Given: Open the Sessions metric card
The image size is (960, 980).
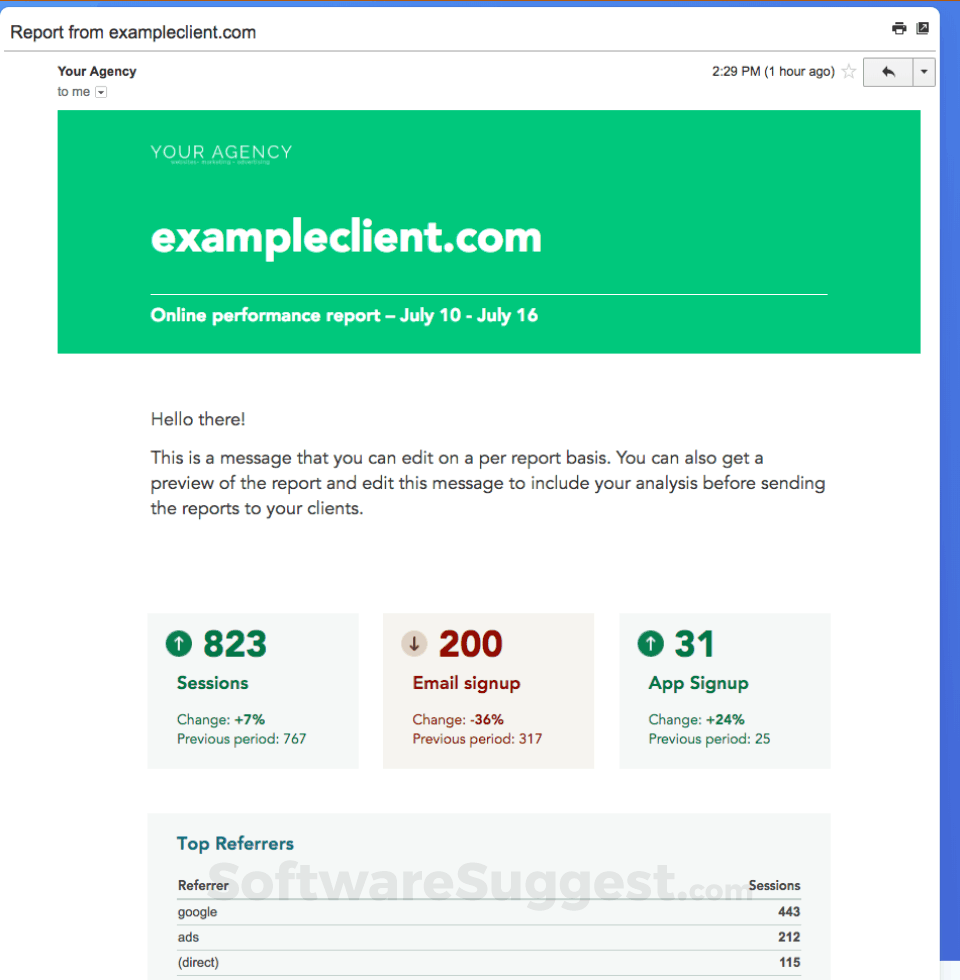Looking at the screenshot, I should point(253,691).
